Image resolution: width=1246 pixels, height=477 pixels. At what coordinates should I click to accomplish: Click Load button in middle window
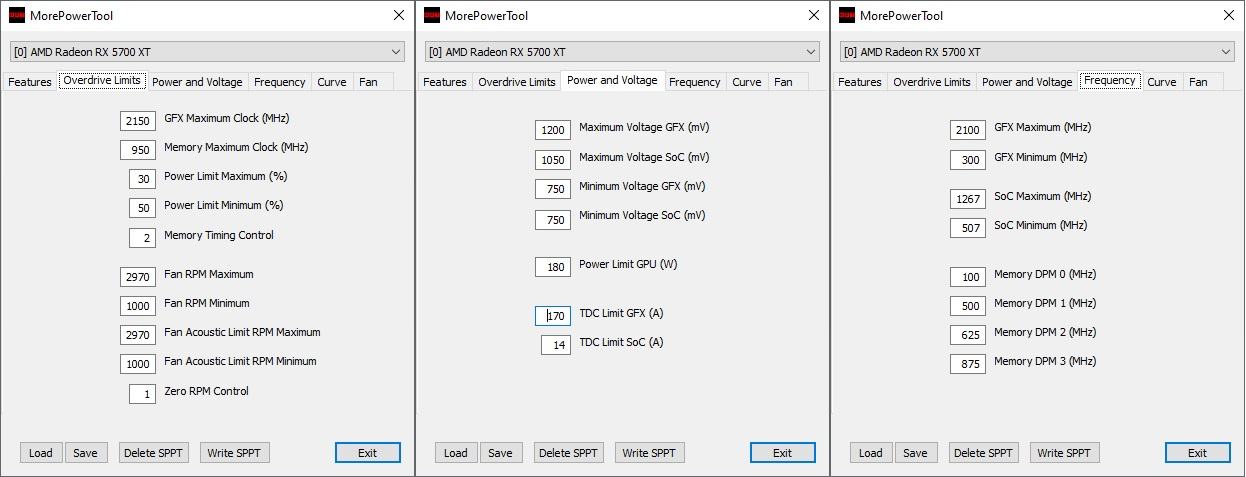(456, 453)
